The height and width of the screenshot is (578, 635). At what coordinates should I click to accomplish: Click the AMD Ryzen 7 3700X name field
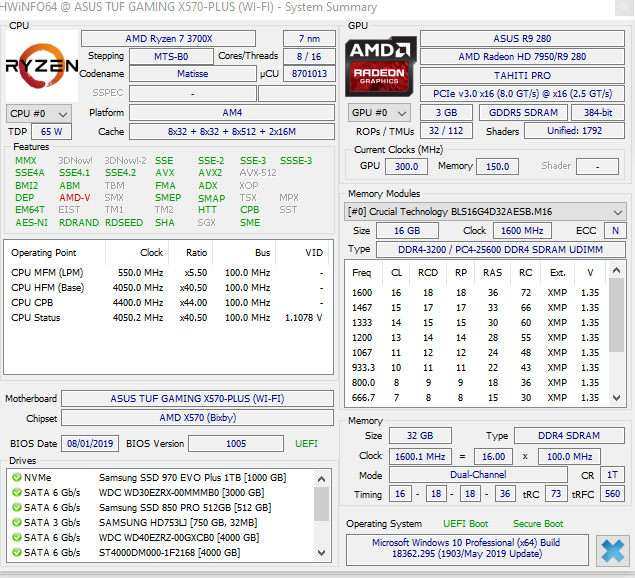(168, 38)
